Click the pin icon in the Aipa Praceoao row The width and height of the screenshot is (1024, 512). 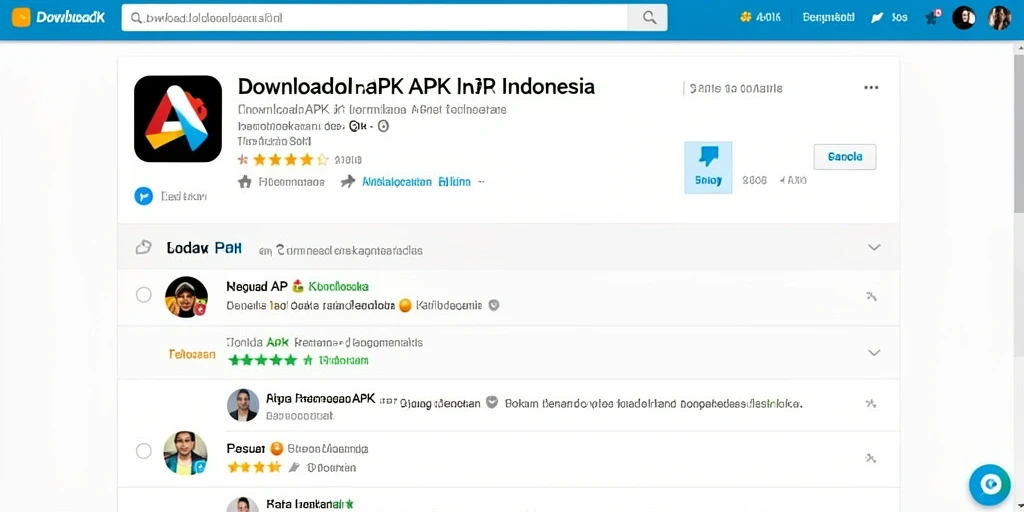871,404
